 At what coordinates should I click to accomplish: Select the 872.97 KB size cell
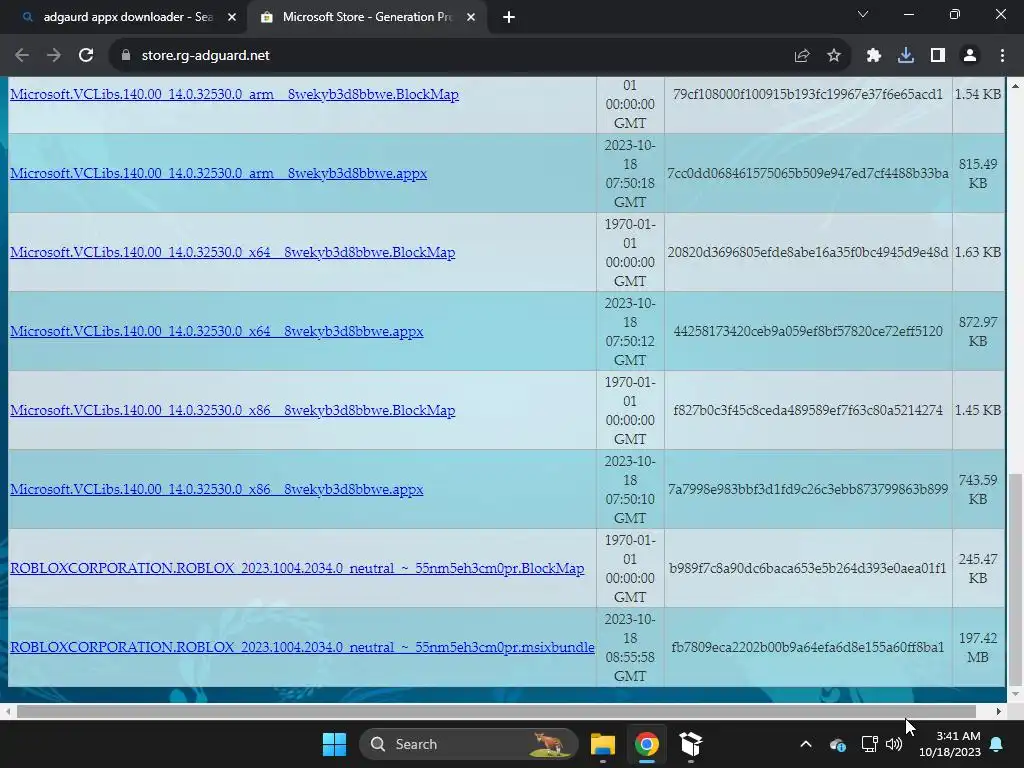[978, 331]
